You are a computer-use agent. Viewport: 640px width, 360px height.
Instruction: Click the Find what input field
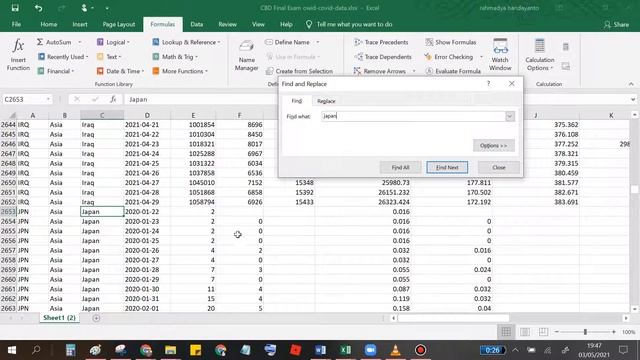(x=413, y=116)
